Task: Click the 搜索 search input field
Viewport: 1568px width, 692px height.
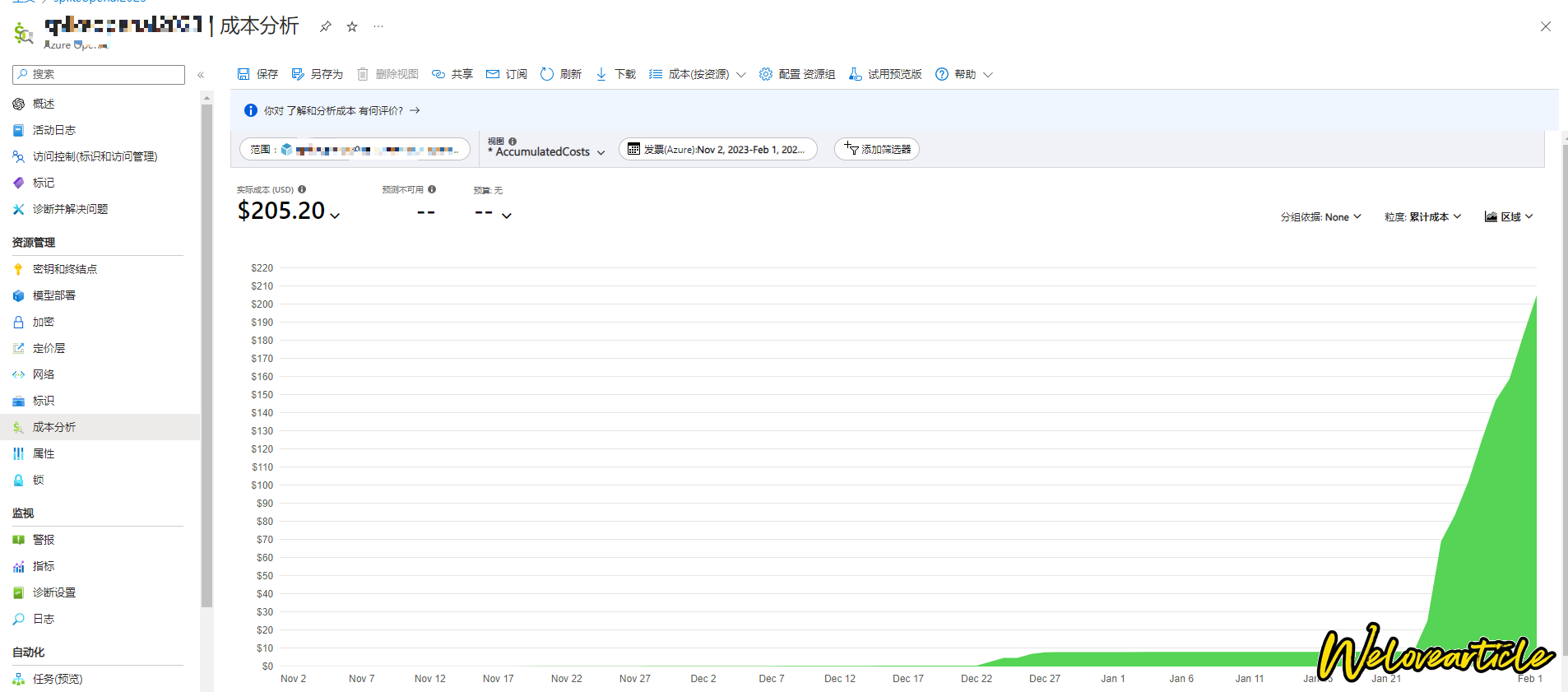Action: [99, 74]
